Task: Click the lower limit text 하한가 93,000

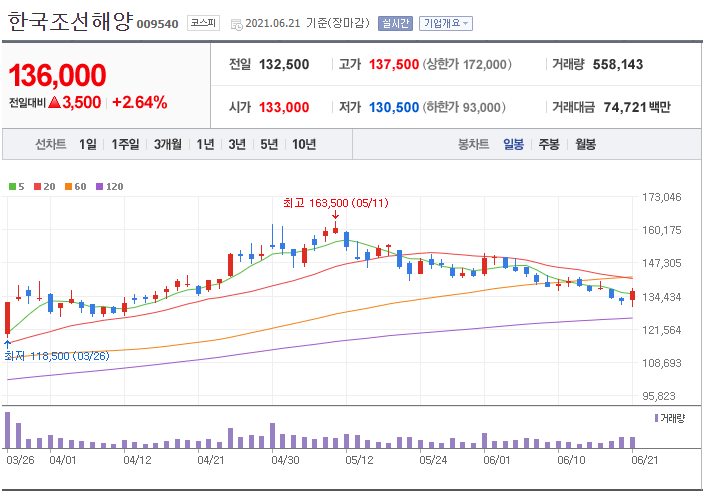Action: point(464,108)
